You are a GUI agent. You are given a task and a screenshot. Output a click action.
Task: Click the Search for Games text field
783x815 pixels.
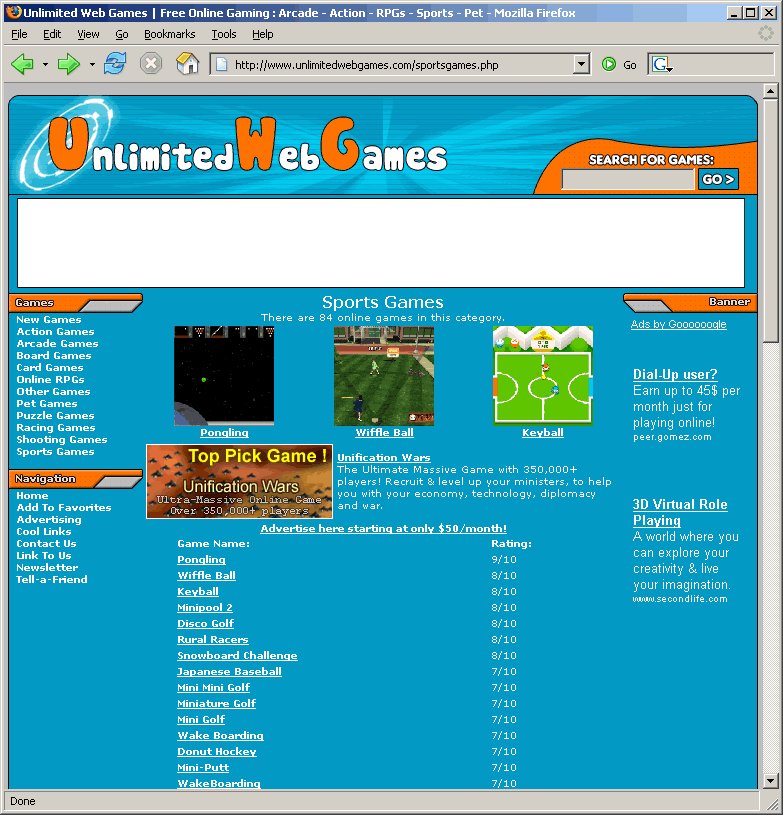pyautogui.click(x=627, y=180)
